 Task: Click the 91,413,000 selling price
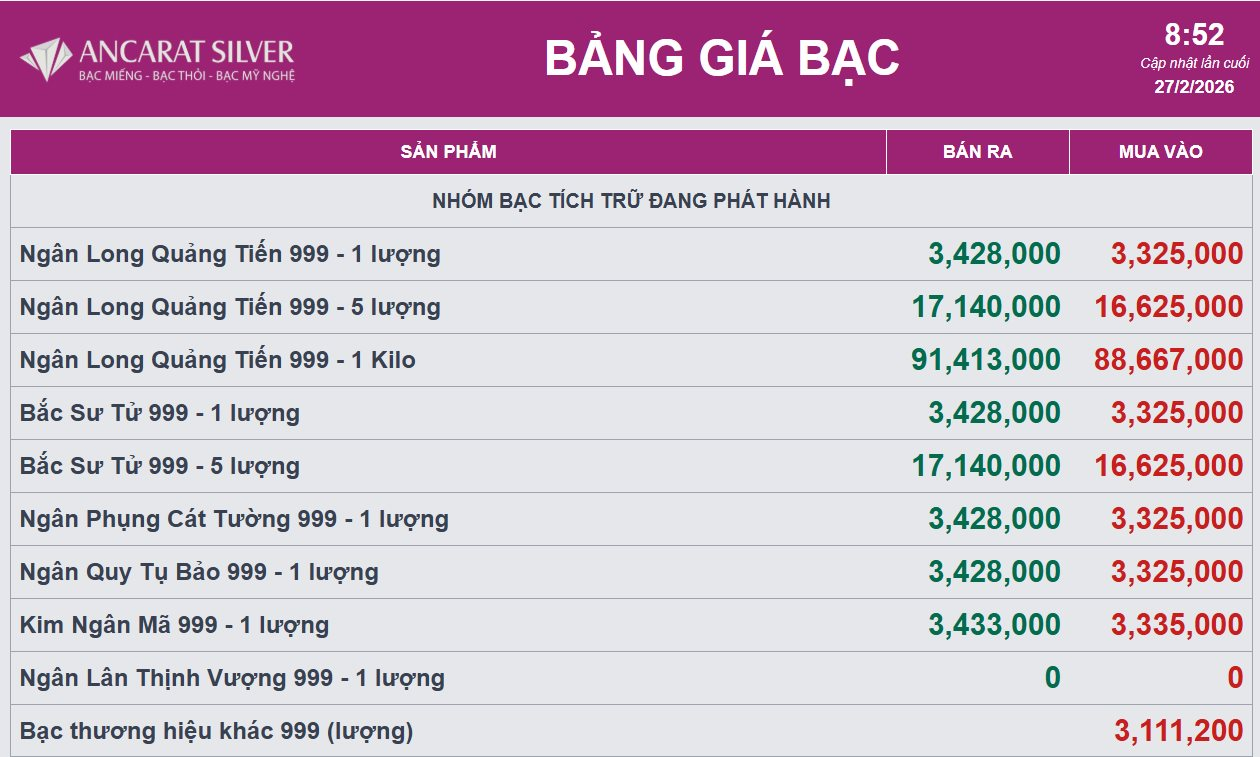[985, 360]
